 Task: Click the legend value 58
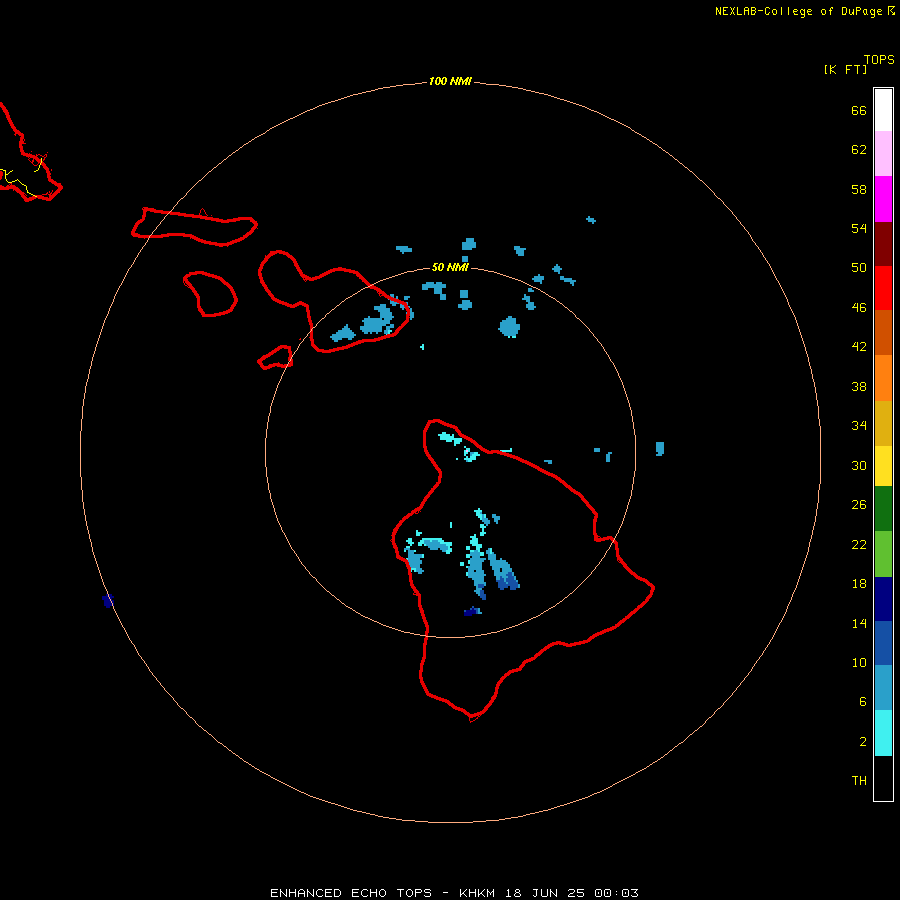(x=859, y=189)
